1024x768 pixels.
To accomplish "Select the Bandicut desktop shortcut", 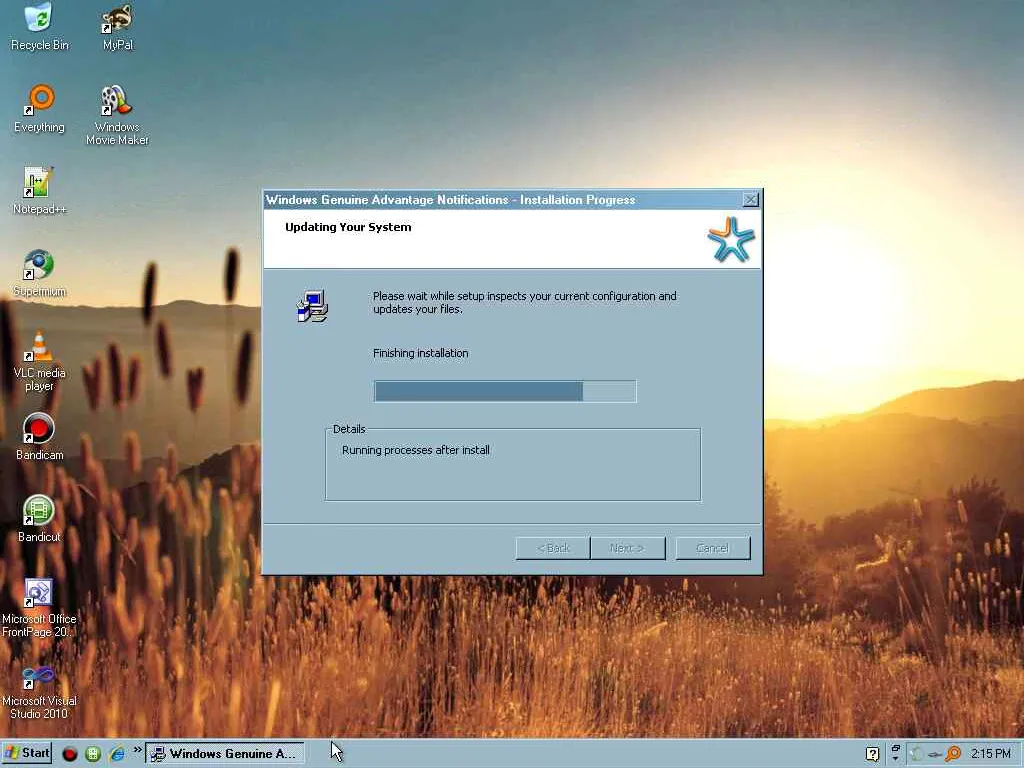I will click(x=39, y=519).
